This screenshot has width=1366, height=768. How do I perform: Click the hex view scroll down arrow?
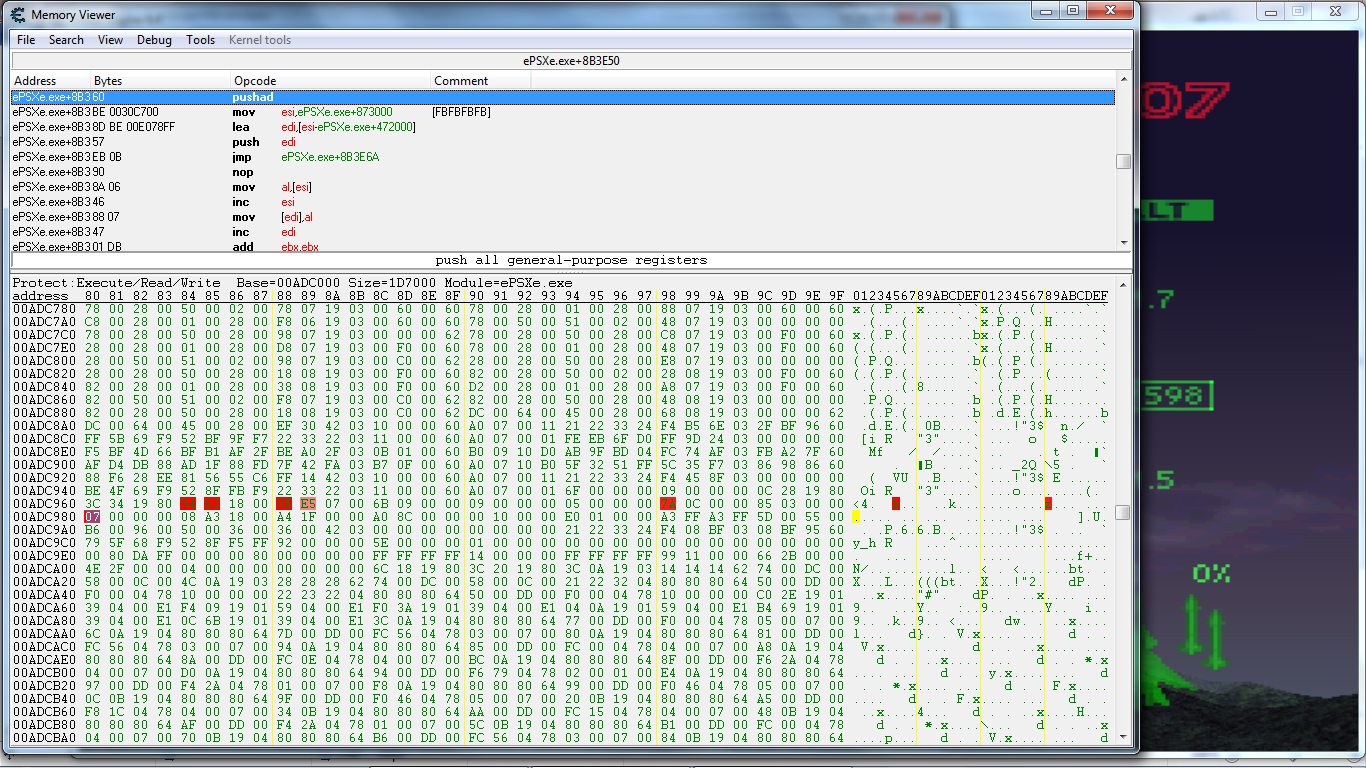(x=1124, y=737)
